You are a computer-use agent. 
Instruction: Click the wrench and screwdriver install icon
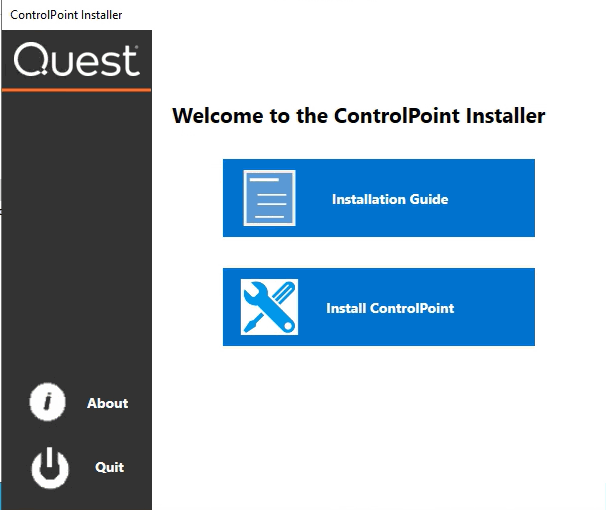(269, 307)
